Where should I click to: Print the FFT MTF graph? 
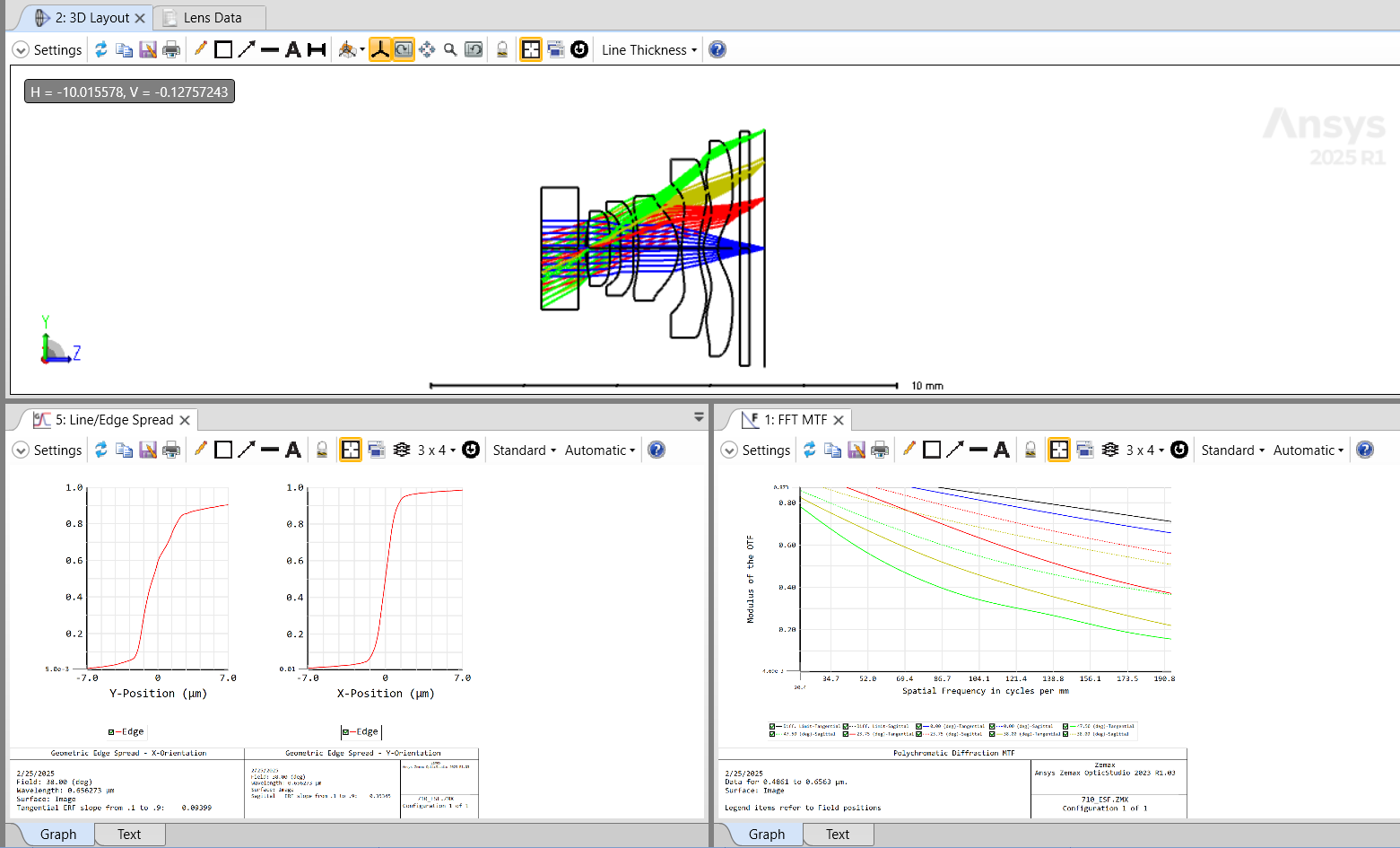(x=880, y=450)
